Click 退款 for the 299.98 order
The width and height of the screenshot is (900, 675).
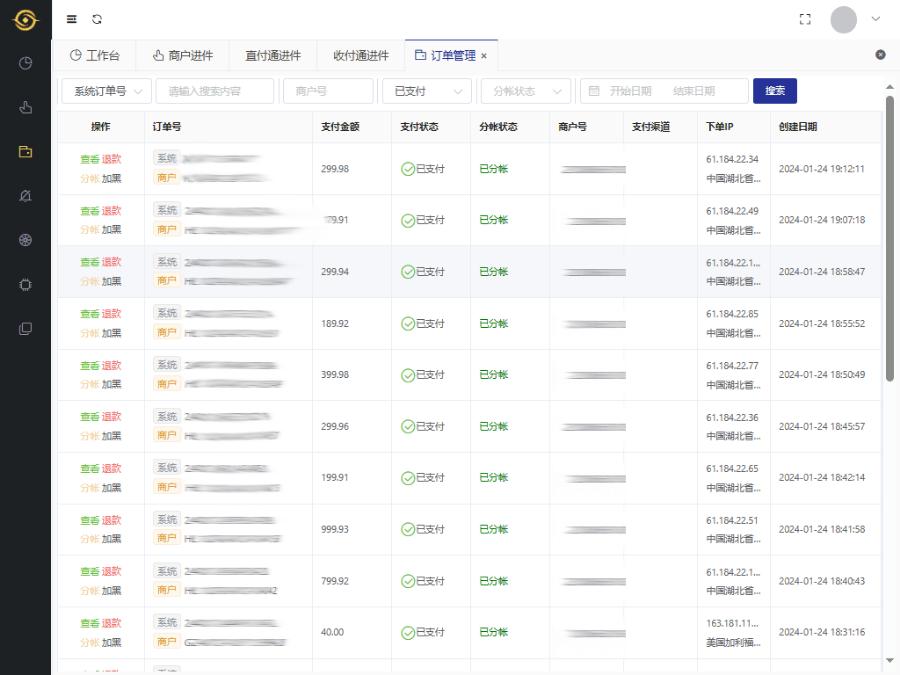coord(111,159)
